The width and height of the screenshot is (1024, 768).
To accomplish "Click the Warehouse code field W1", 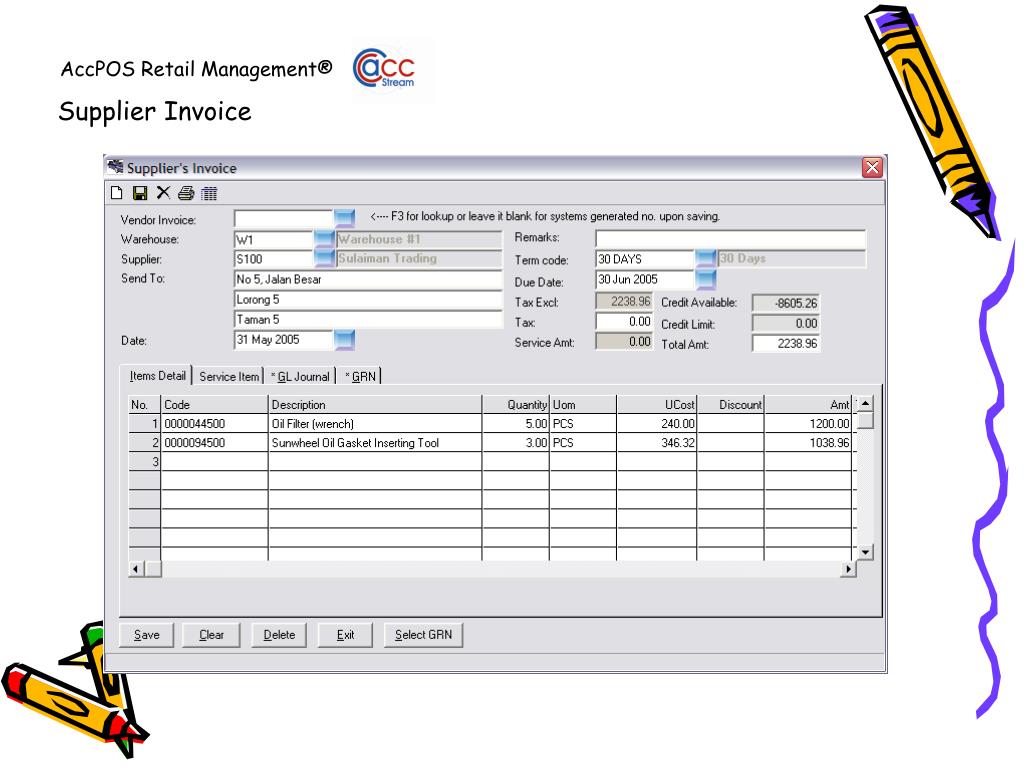I will 274,240.
